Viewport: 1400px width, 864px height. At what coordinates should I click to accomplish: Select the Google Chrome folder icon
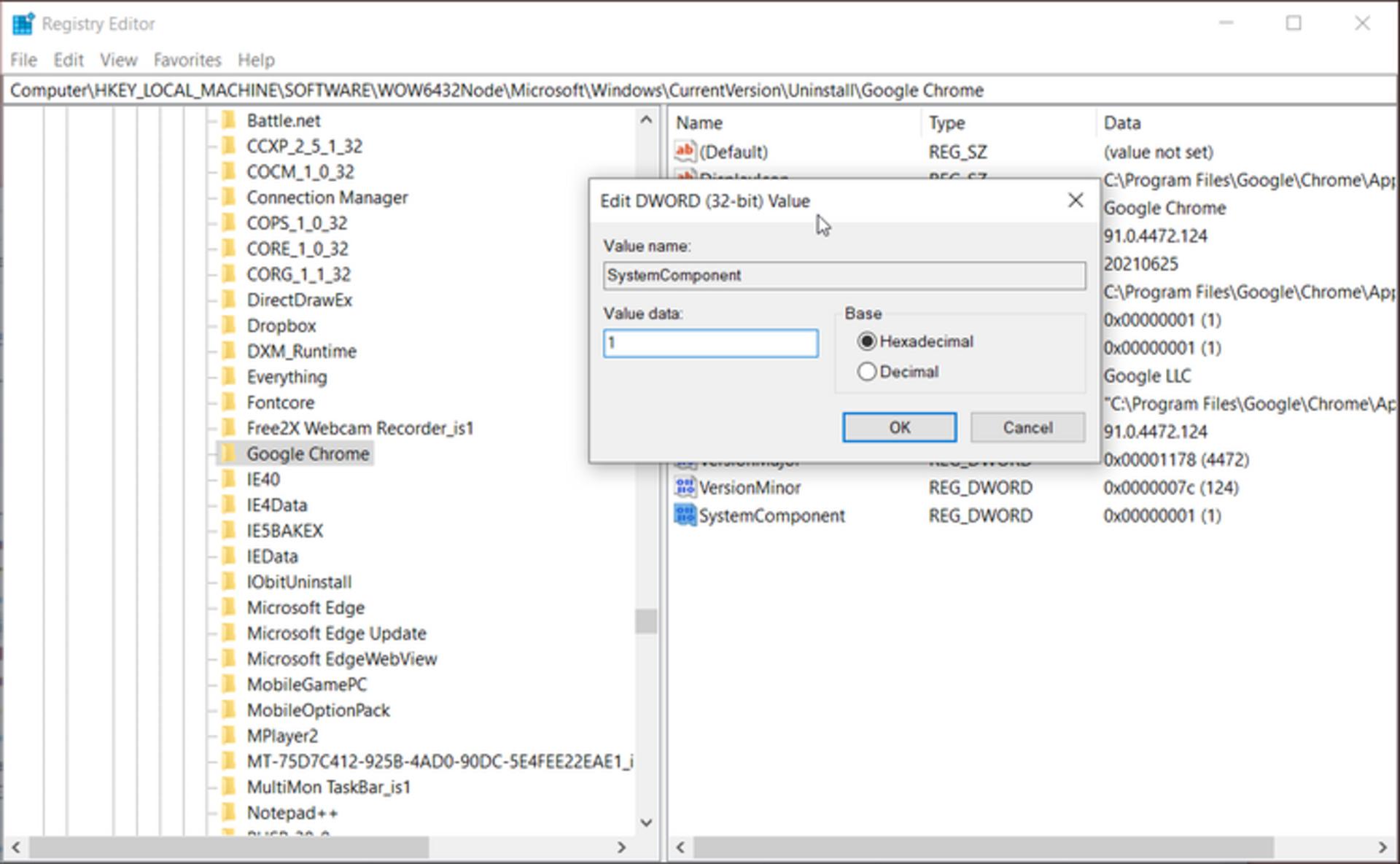click(x=228, y=454)
